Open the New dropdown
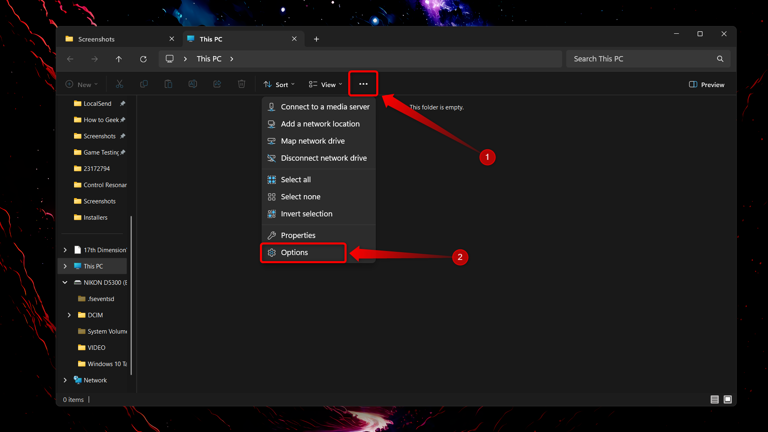 (x=82, y=84)
